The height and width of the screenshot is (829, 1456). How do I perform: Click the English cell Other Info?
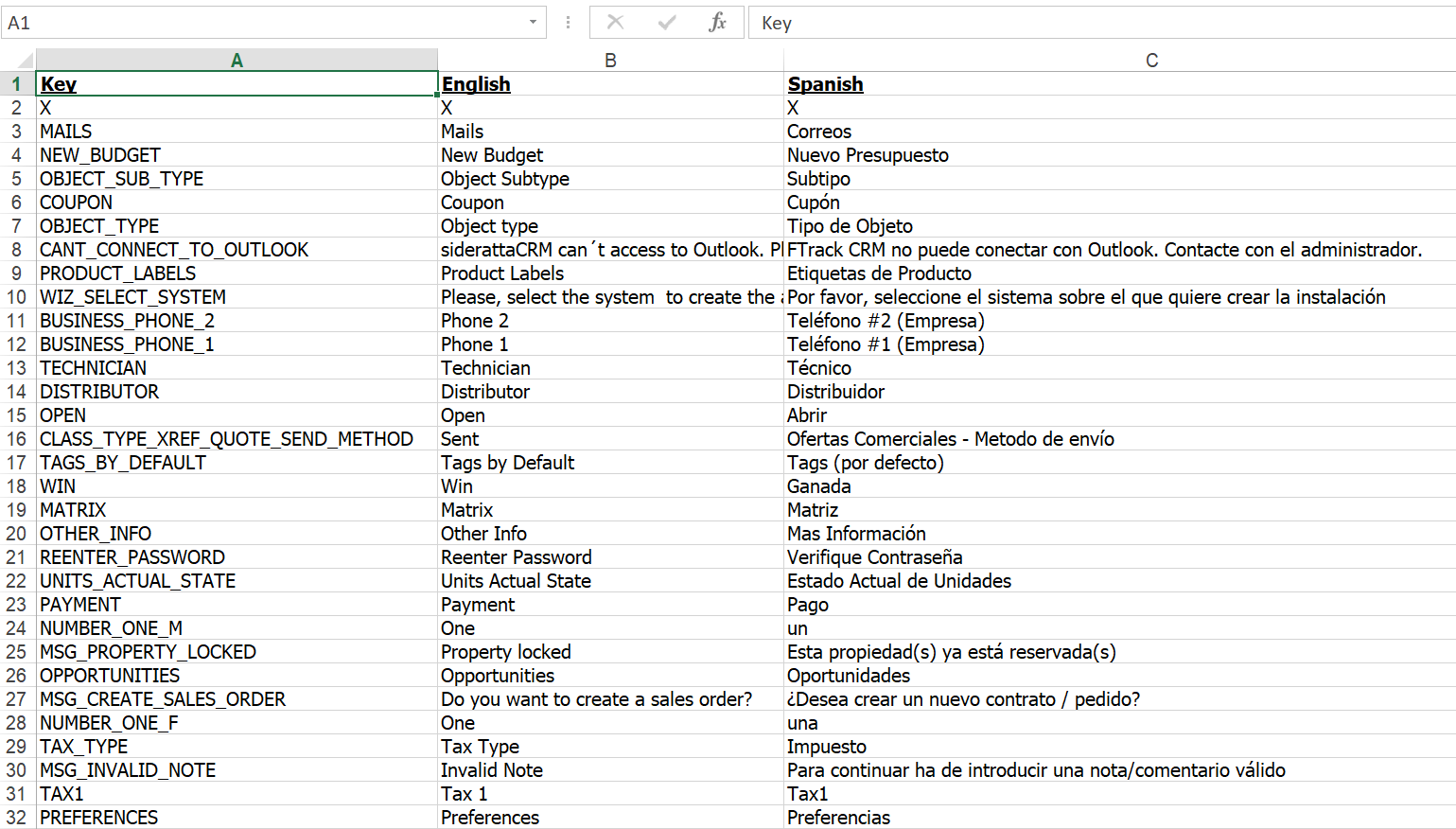click(610, 534)
